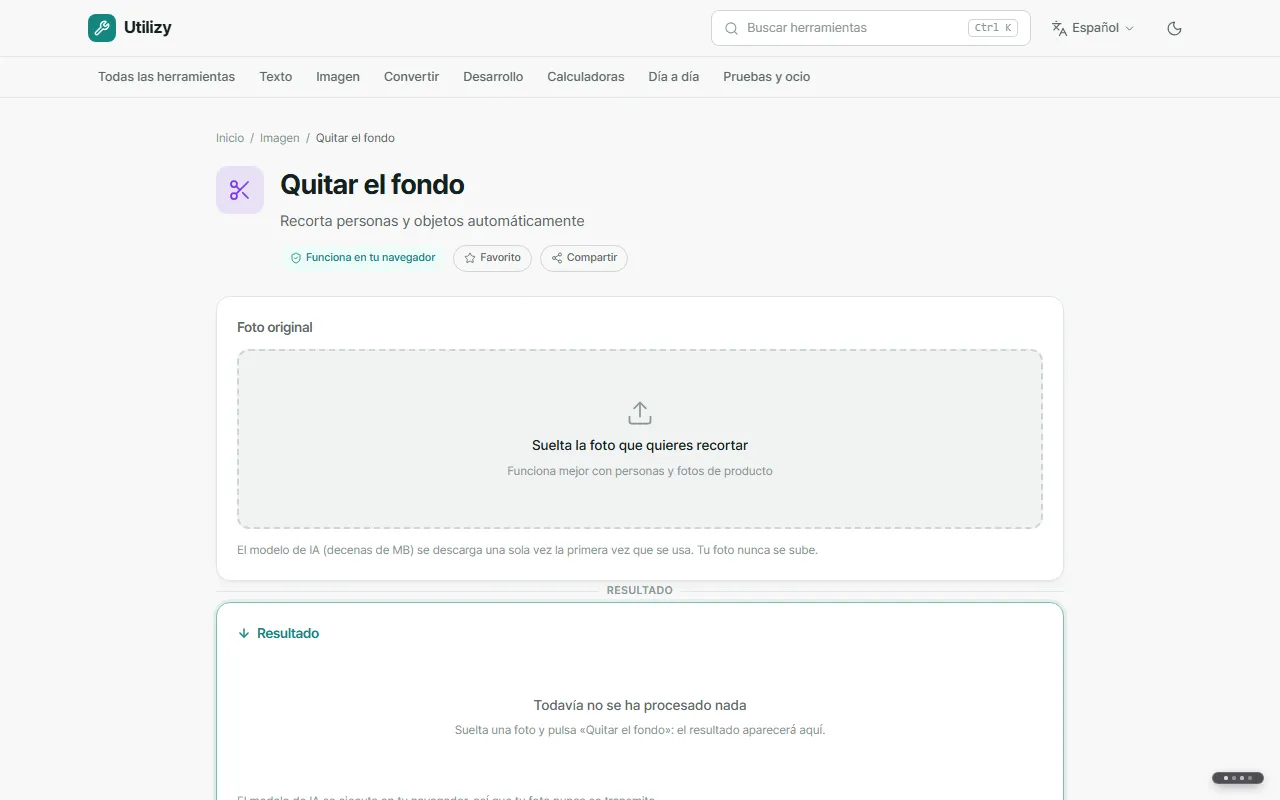1280x800 pixels.
Task: Focus the Buscar herramientas search field
Action: click(x=871, y=28)
